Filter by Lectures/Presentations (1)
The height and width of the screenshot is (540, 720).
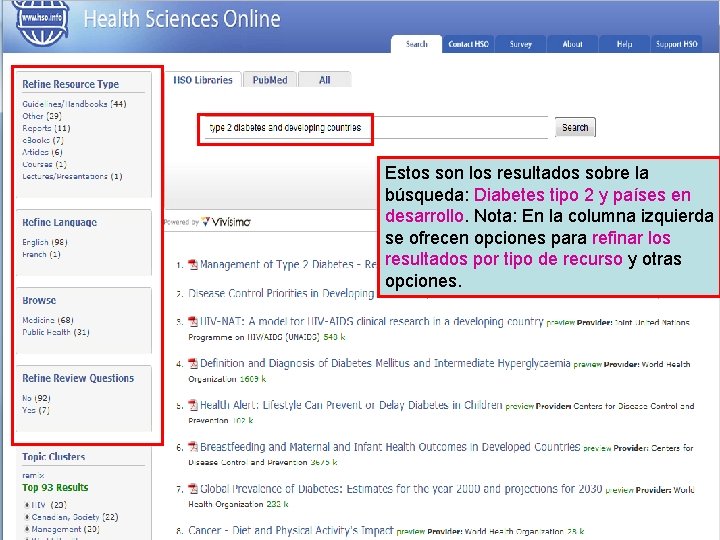click(73, 176)
